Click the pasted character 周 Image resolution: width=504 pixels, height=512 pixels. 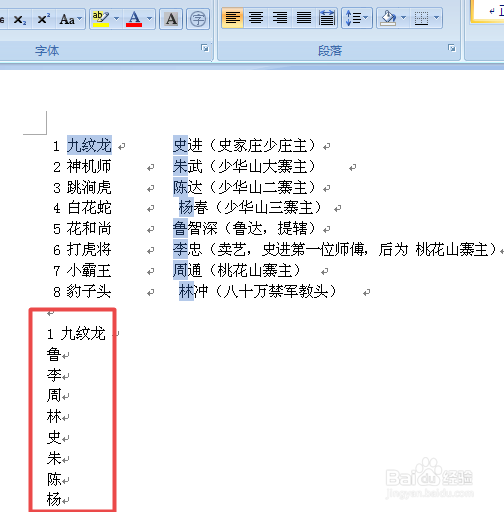point(54,396)
